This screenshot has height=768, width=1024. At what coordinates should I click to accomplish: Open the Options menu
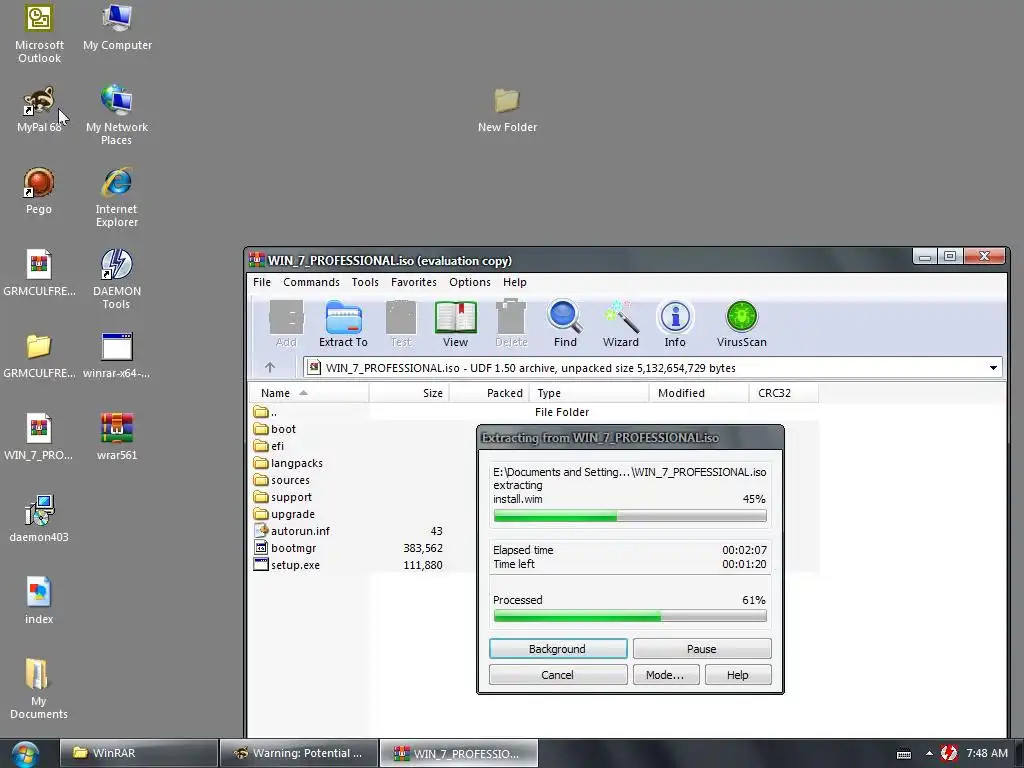click(470, 282)
